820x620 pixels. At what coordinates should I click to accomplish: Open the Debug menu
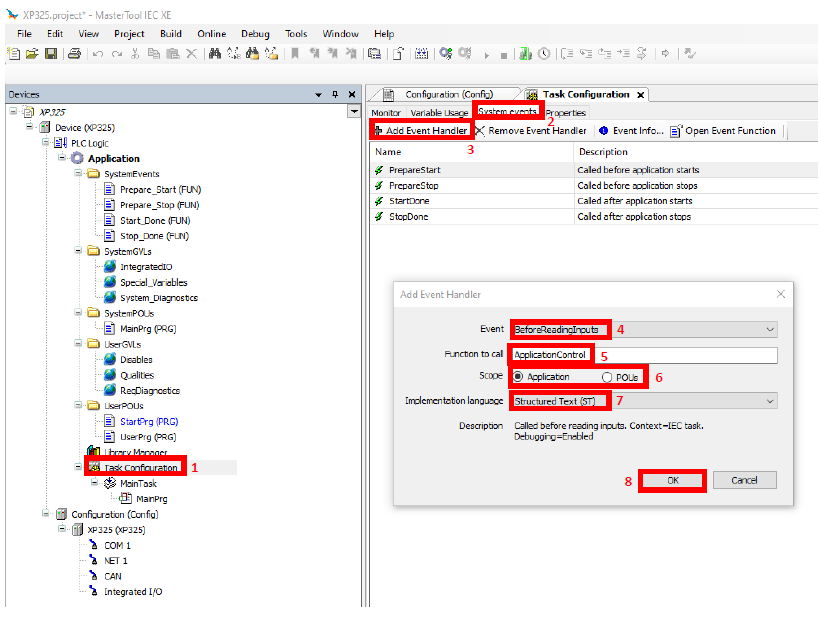[255, 34]
